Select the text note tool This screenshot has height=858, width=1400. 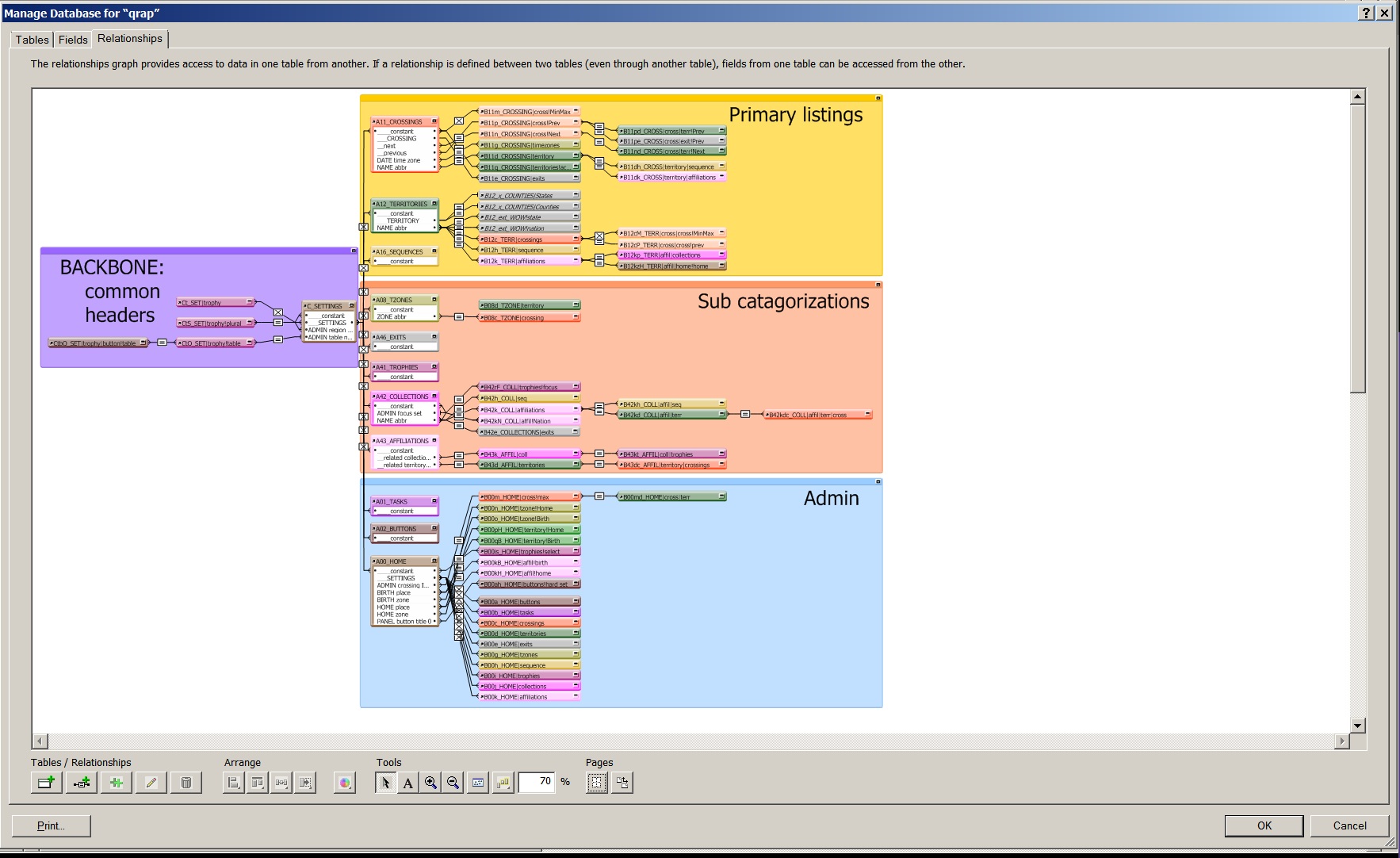[407, 783]
